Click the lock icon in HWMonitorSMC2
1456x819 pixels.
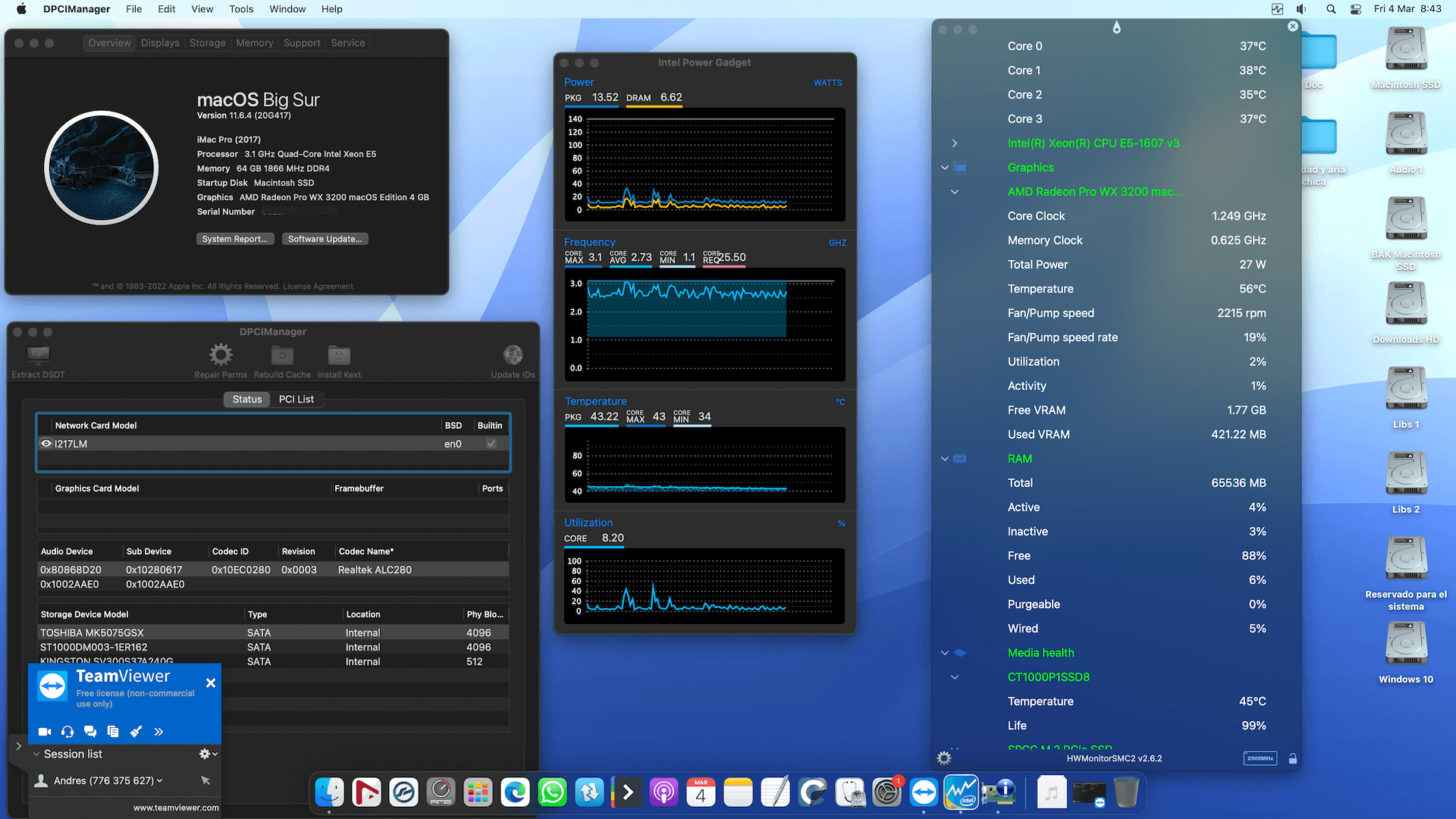1293,758
